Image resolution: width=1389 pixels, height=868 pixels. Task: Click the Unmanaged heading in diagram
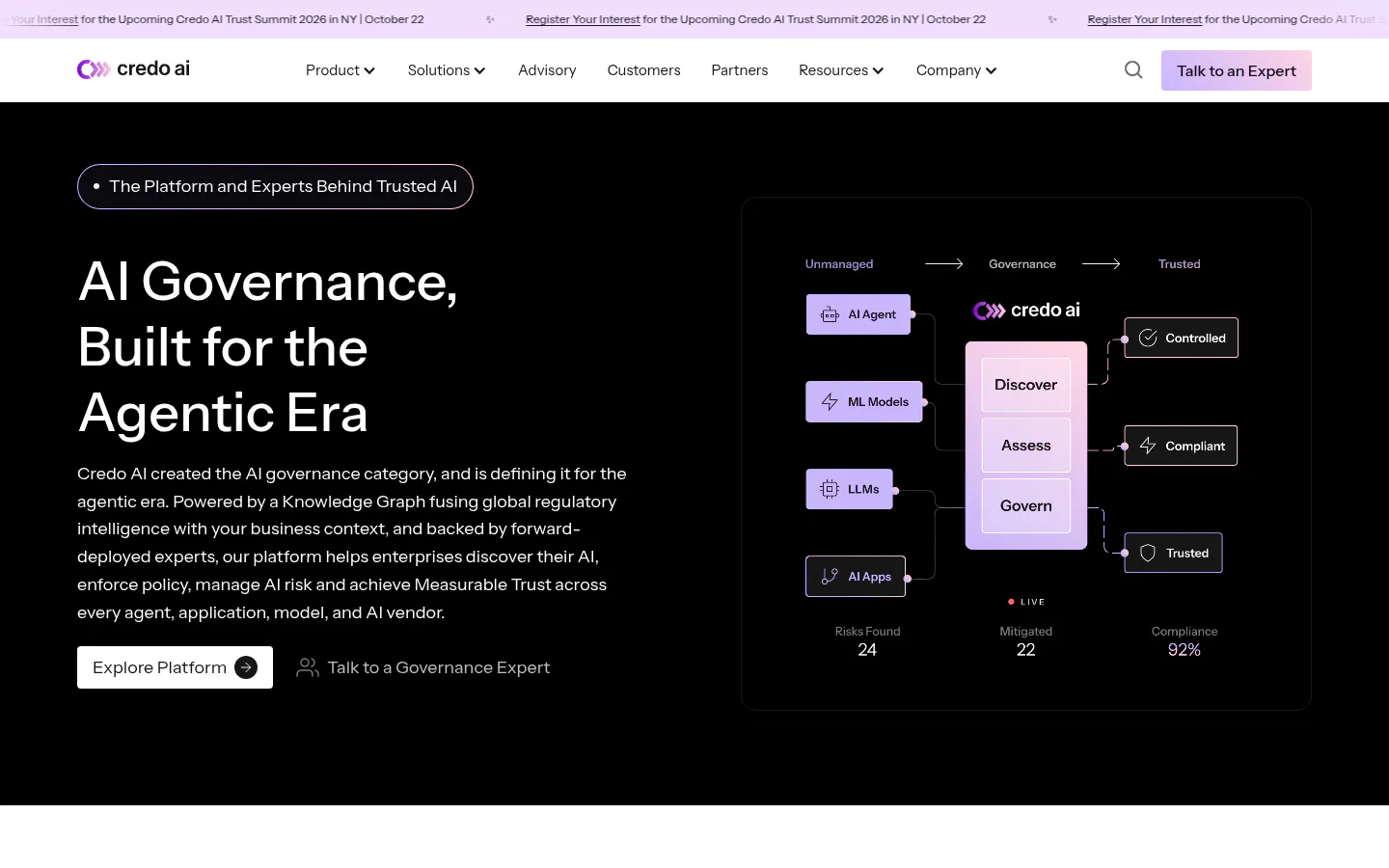[839, 263]
